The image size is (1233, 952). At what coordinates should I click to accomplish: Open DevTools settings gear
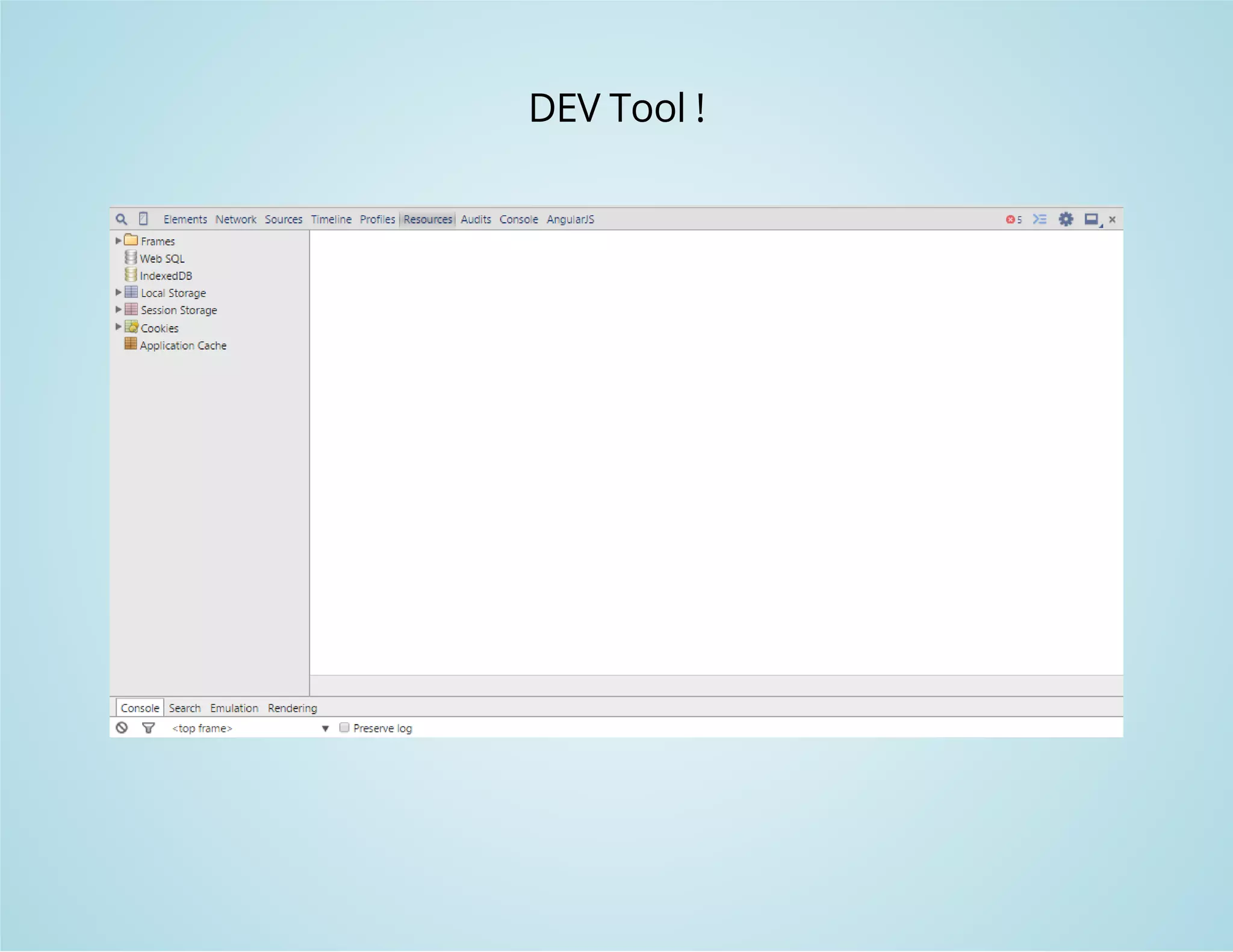(x=1066, y=220)
